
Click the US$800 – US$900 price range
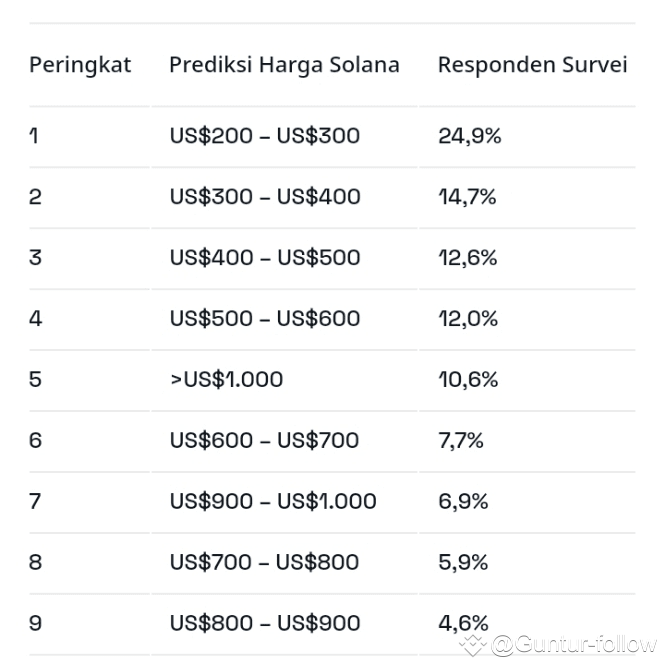pos(264,624)
